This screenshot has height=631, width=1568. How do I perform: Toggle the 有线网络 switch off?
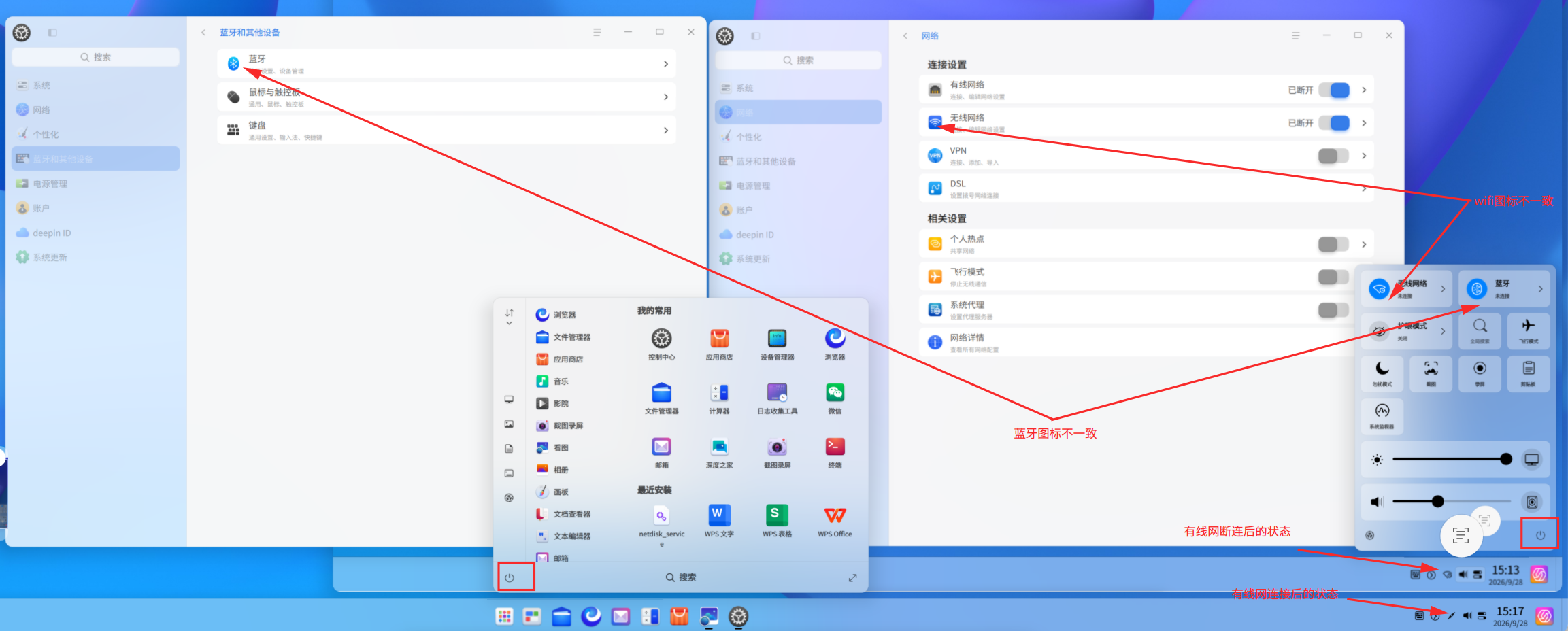coord(1334,90)
